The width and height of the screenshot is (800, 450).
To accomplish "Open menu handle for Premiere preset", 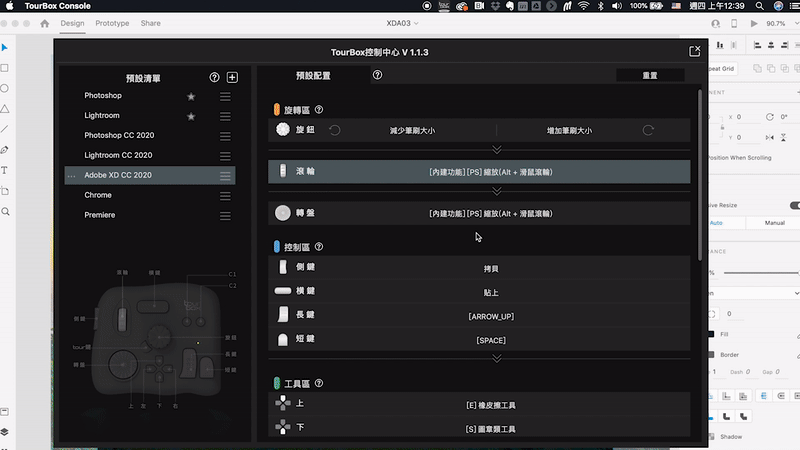I will click(225, 216).
